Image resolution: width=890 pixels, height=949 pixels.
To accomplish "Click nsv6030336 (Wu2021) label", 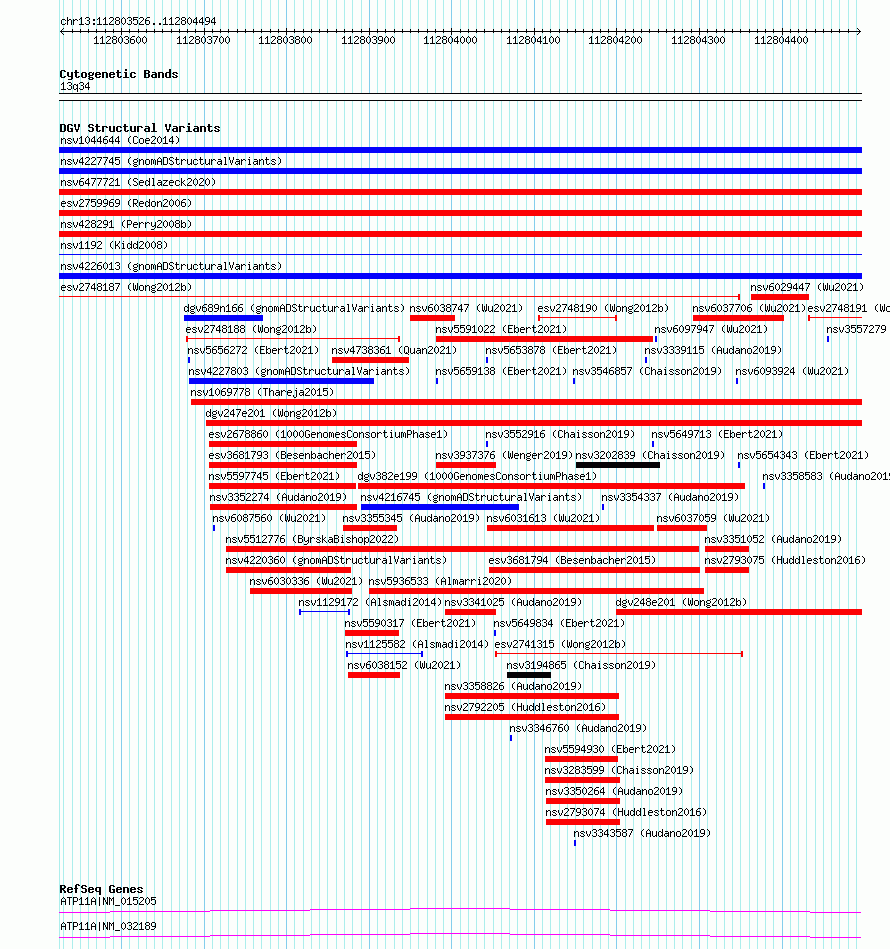I will tap(306, 582).
